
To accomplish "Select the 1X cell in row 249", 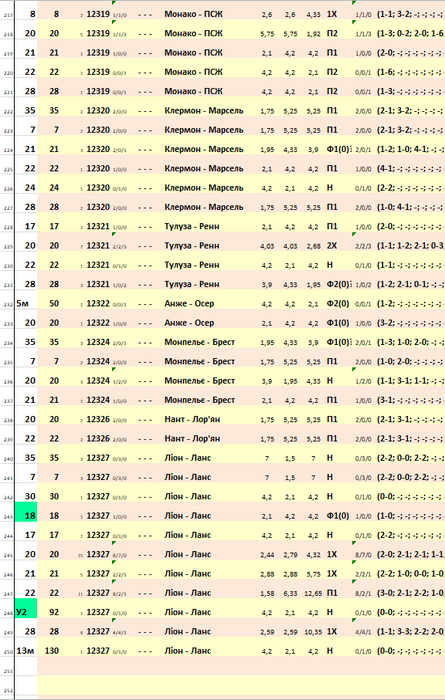I will (x=332, y=631).
